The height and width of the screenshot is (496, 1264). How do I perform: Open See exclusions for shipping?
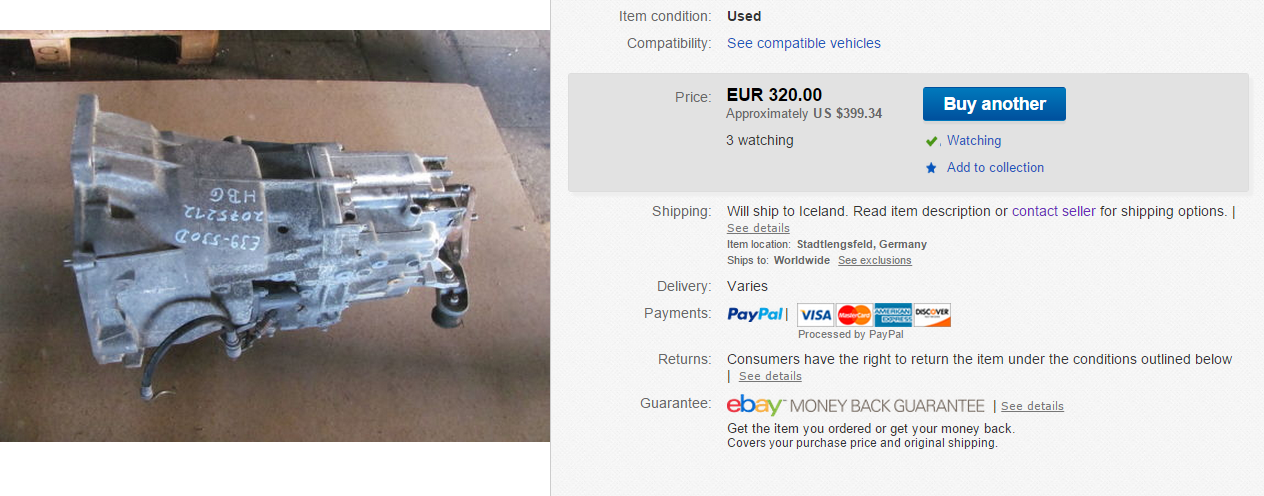point(875,260)
